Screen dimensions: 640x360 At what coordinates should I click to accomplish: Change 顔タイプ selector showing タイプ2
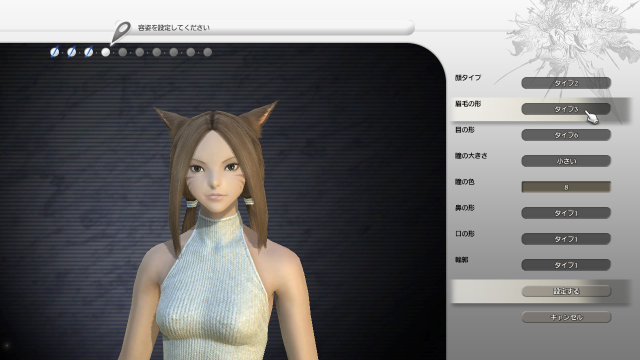pyautogui.click(x=566, y=83)
